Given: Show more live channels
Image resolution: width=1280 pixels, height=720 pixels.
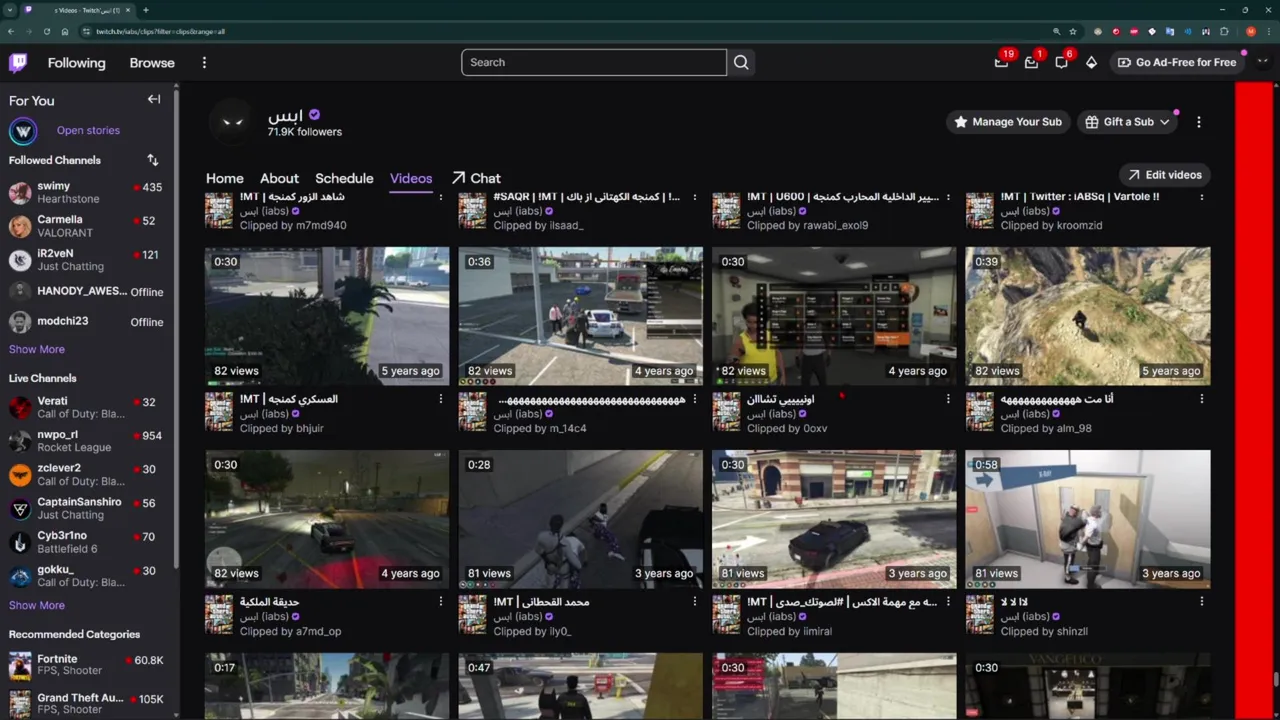Looking at the screenshot, I should tap(37, 605).
